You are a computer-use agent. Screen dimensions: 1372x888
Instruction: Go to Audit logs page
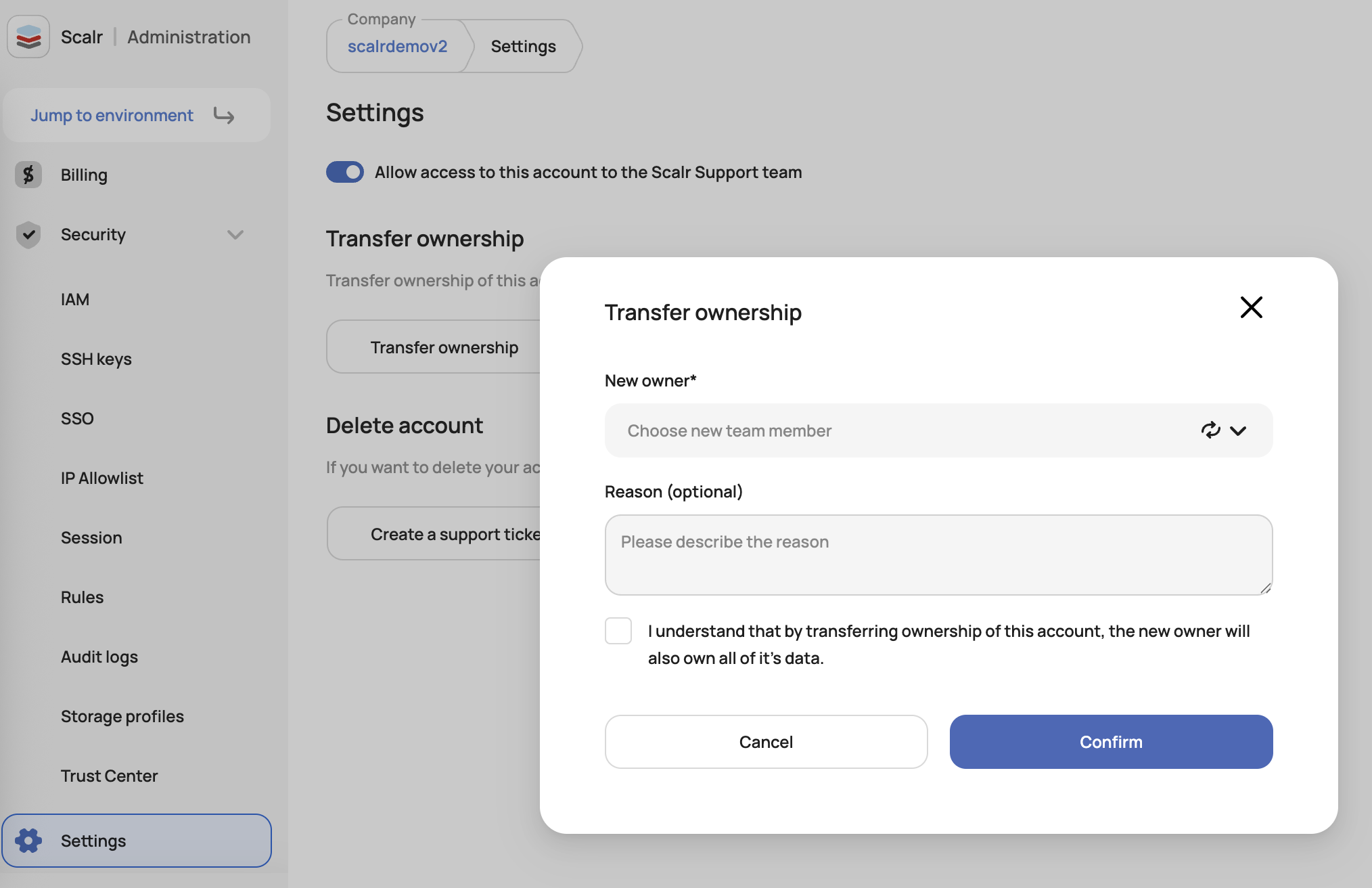99,657
